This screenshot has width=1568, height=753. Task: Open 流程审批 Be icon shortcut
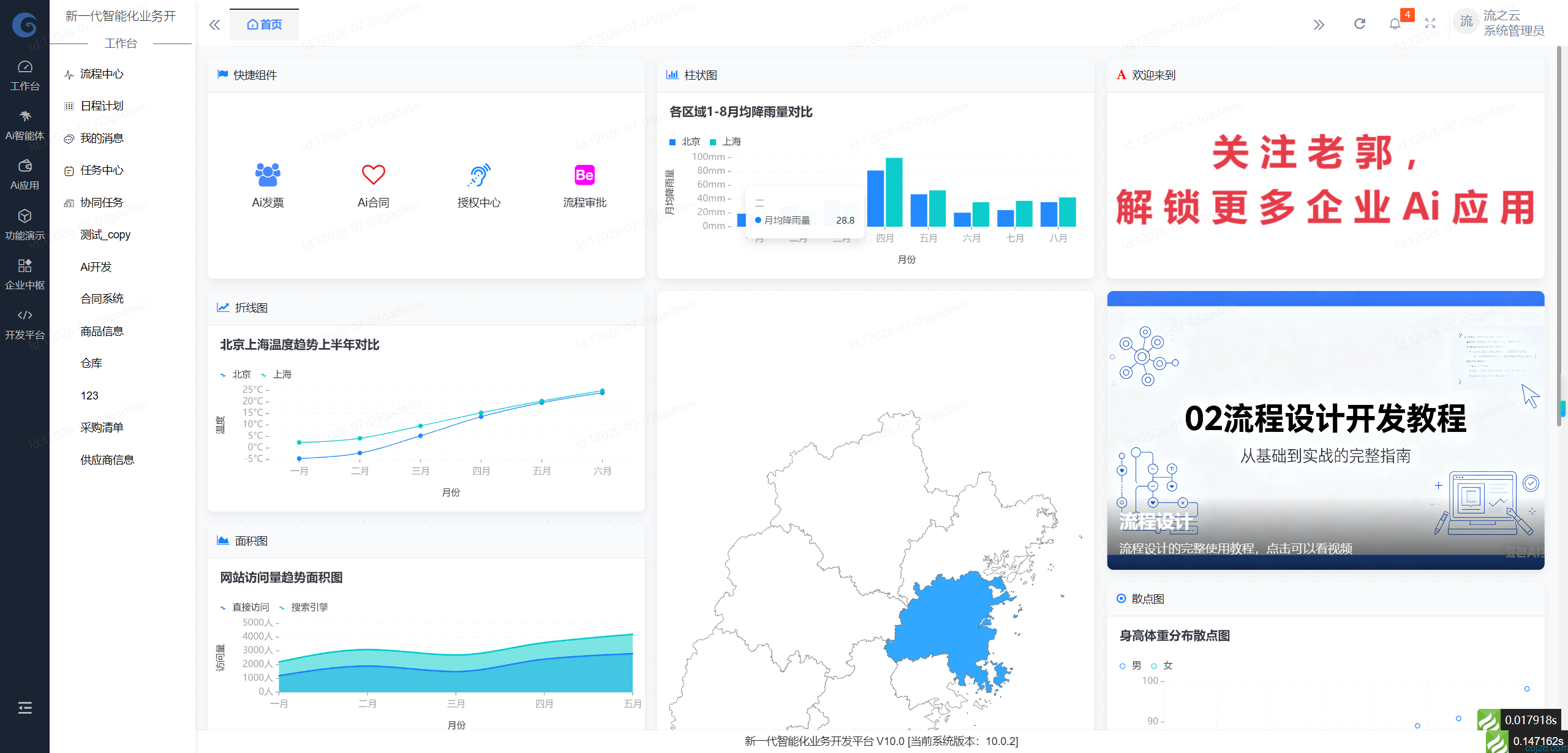(584, 186)
